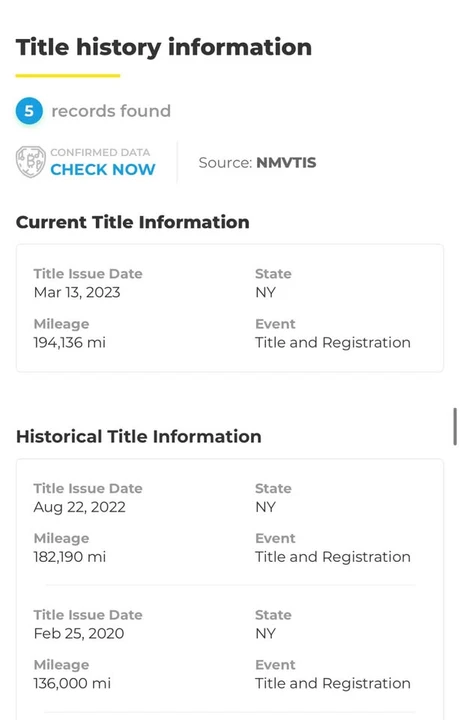Click the Feb 25, 2020 title issue date

point(79,634)
